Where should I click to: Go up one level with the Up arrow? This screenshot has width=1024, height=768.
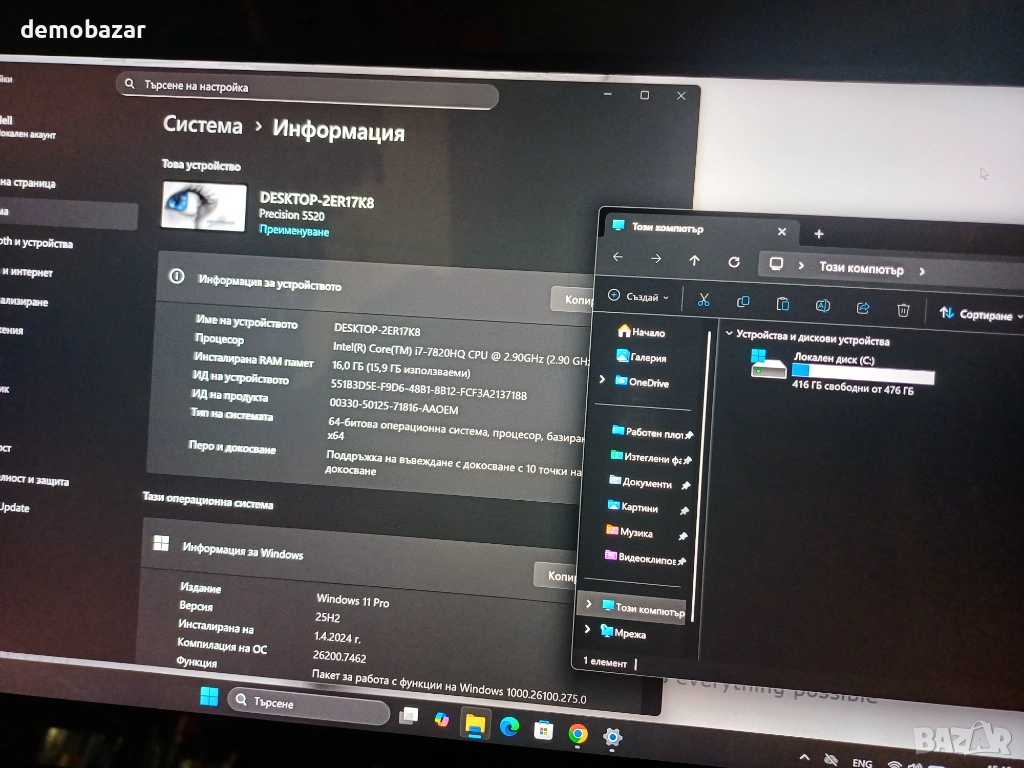click(x=695, y=260)
